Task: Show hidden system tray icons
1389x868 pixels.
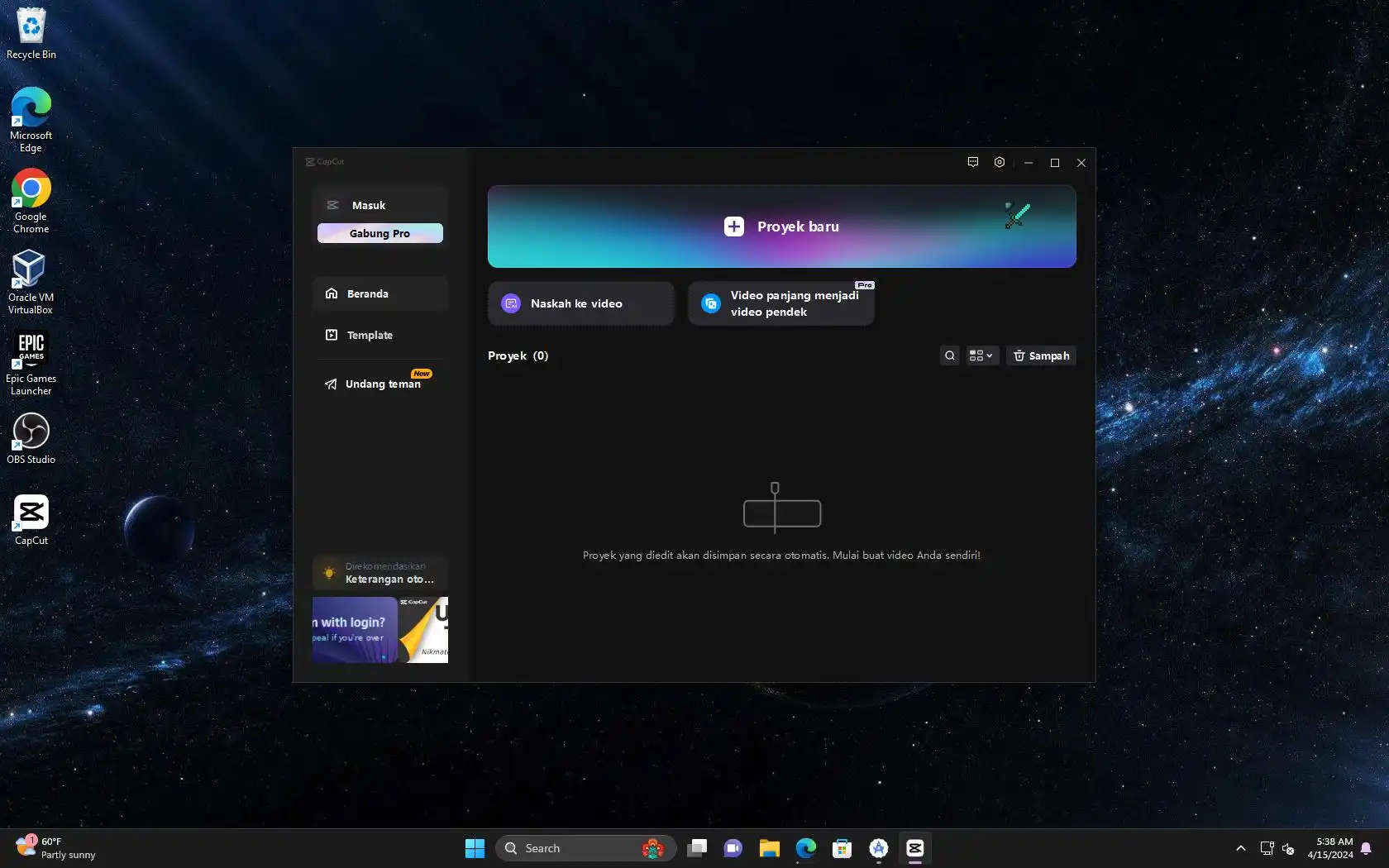Action: click(x=1241, y=848)
